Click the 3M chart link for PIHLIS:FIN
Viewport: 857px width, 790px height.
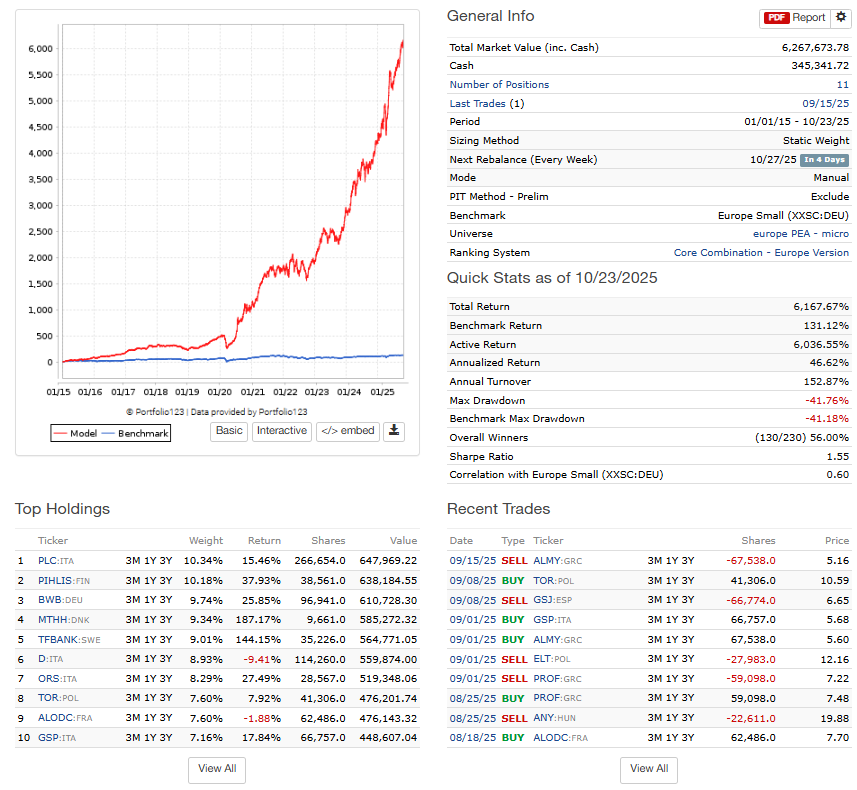click(x=132, y=579)
